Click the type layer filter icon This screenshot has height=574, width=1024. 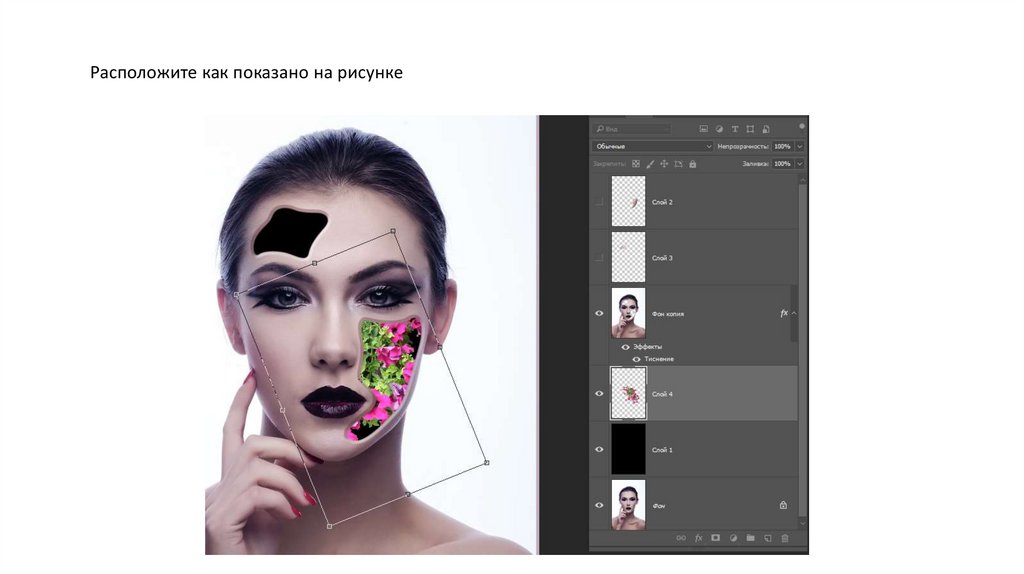[735, 129]
